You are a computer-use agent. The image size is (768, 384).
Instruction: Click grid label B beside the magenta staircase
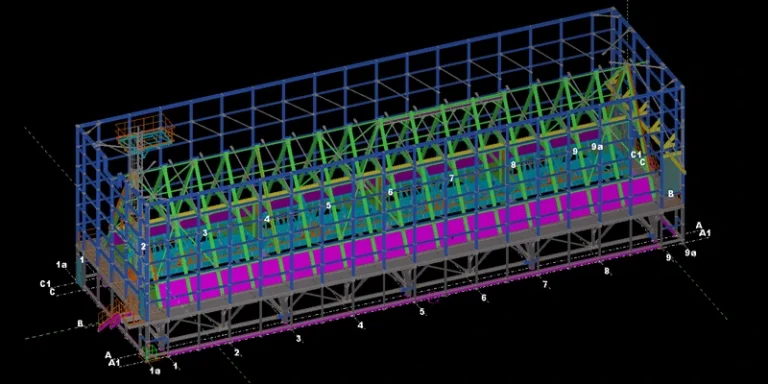click(80, 324)
